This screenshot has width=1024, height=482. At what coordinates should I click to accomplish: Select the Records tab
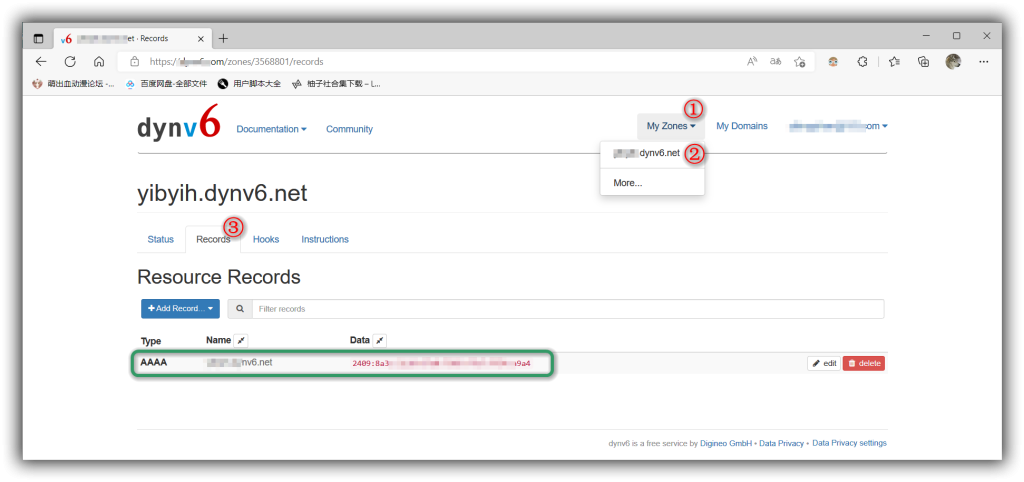click(213, 239)
